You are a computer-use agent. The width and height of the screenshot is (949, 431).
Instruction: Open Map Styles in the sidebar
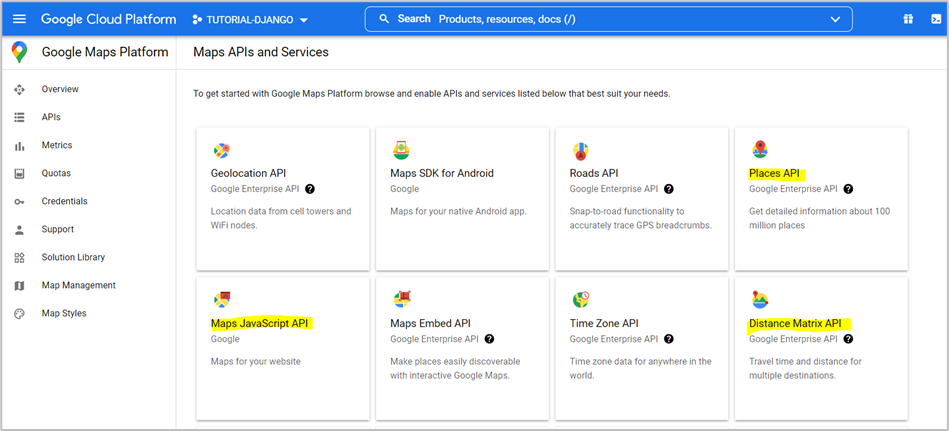(64, 313)
